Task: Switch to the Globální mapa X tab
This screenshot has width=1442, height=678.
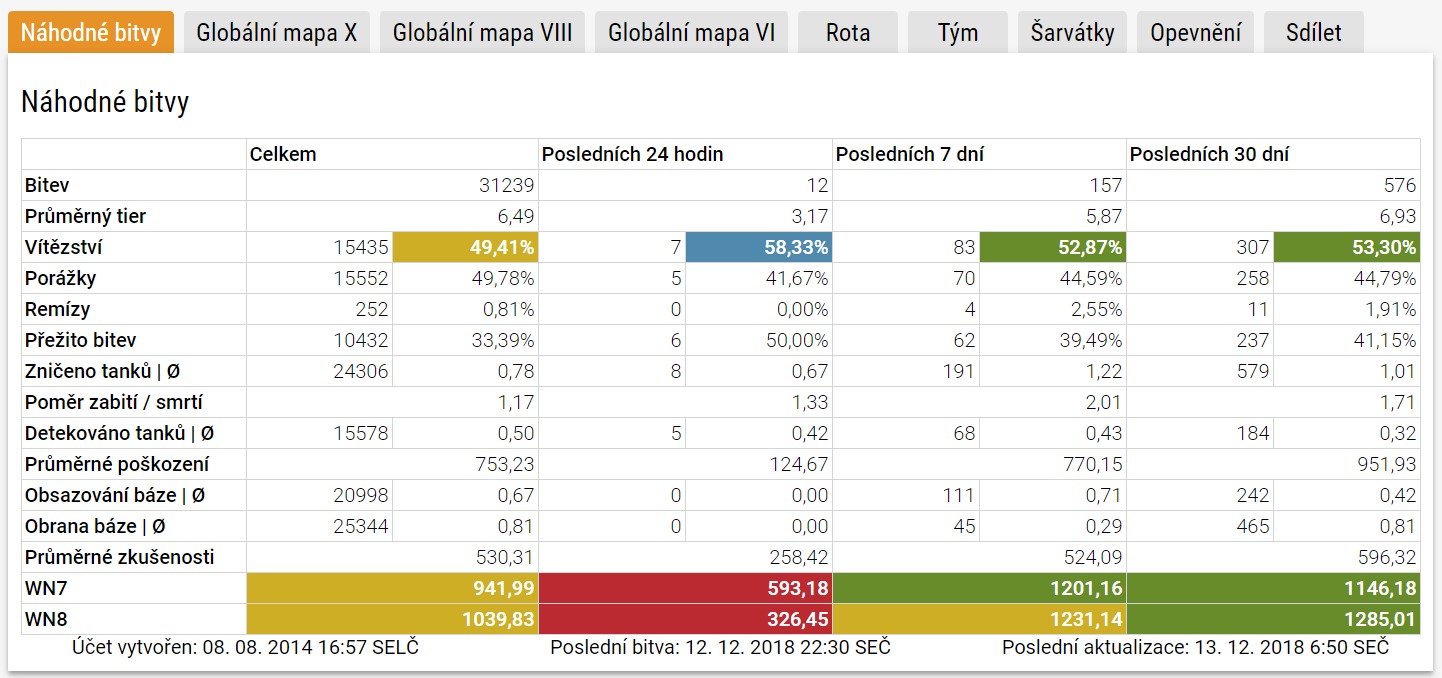Action: [x=277, y=33]
